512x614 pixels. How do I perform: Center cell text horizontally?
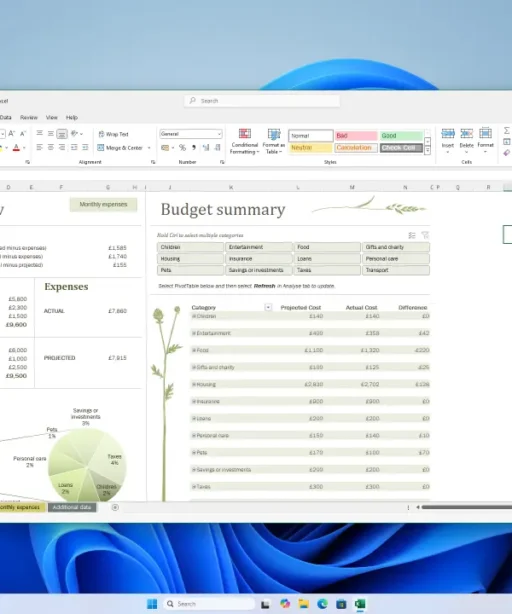tap(50, 147)
